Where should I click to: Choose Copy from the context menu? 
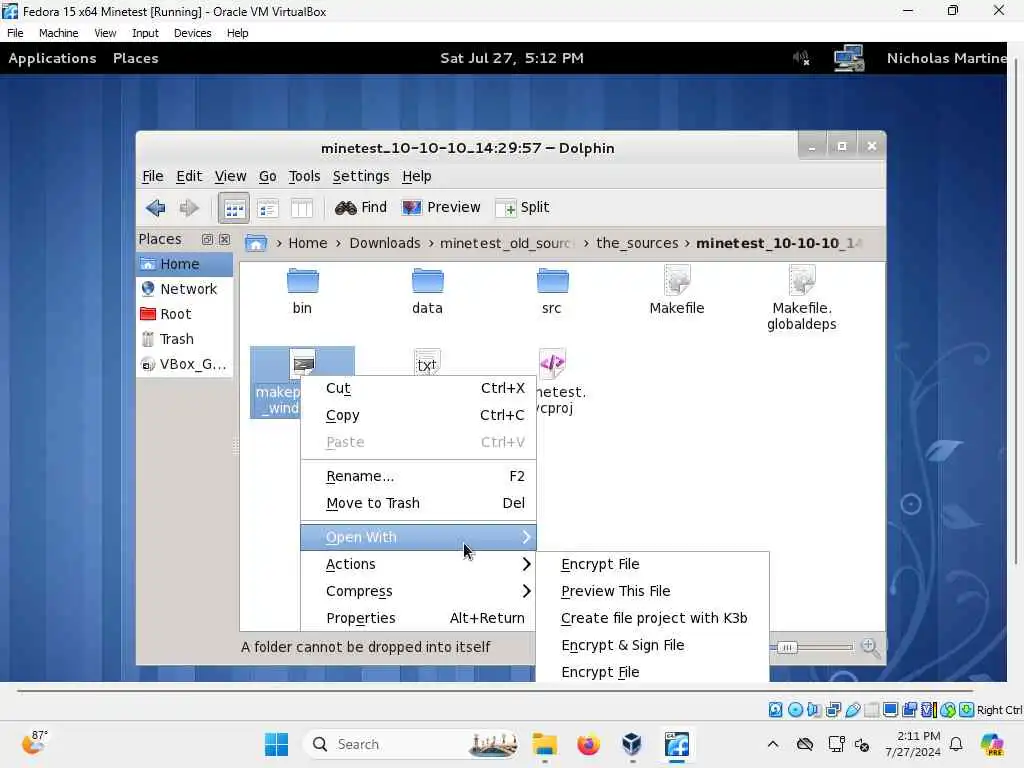(x=418, y=415)
